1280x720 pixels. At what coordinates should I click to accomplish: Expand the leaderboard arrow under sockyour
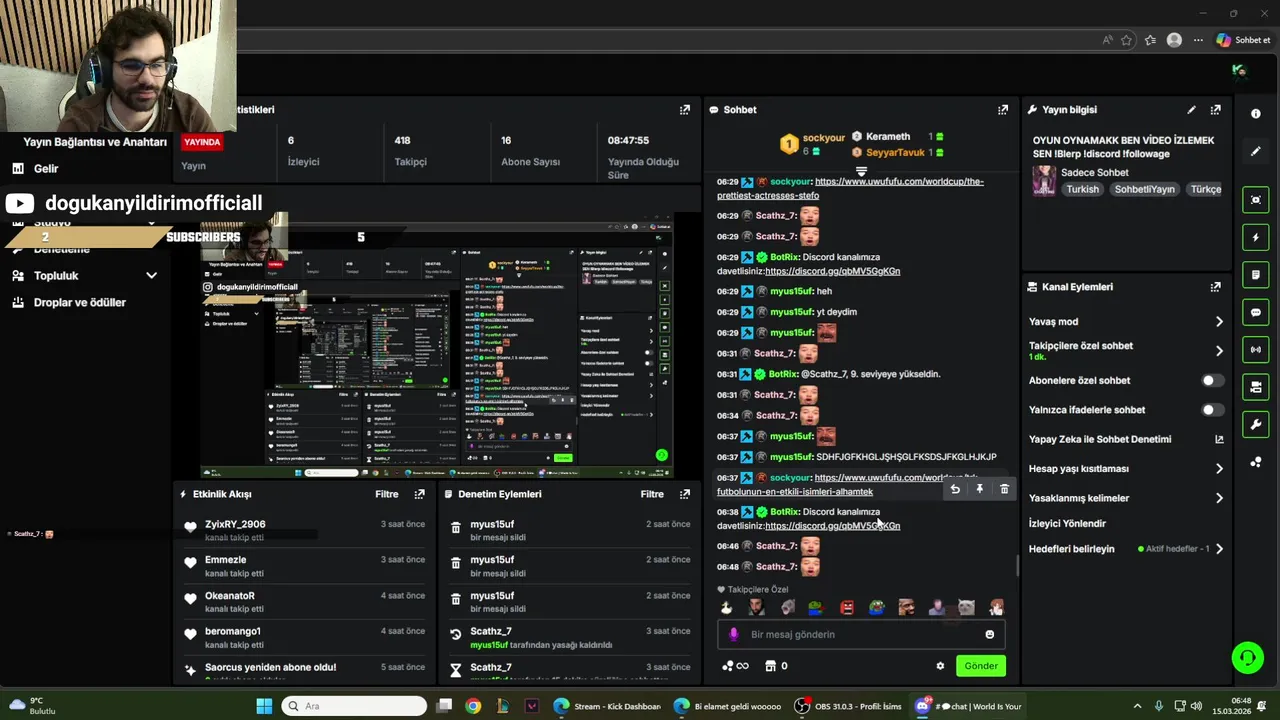pos(861,171)
